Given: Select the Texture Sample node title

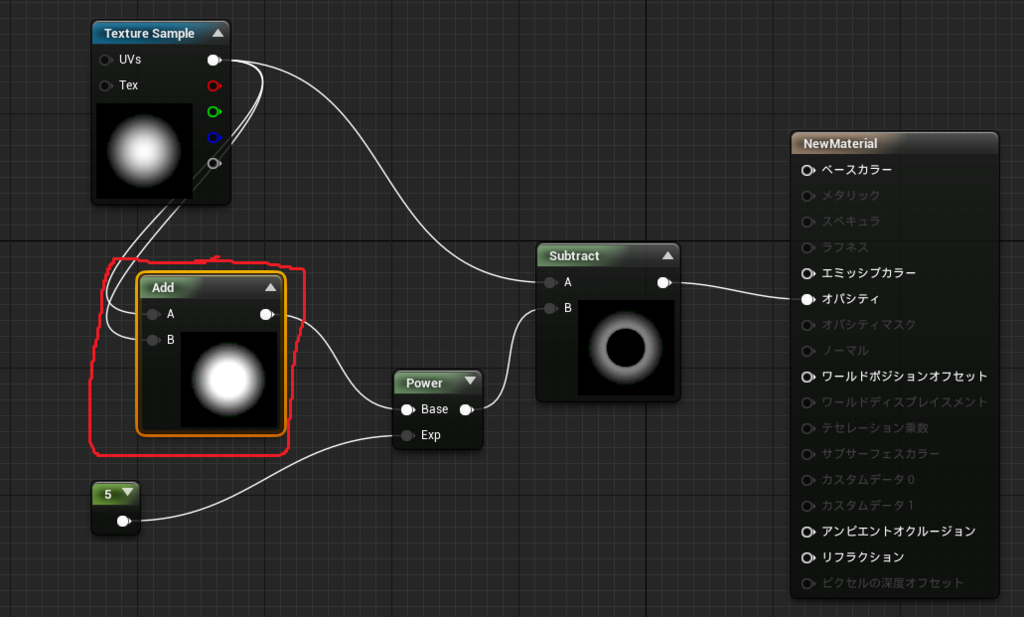Looking at the screenshot, I should tap(149, 33).
